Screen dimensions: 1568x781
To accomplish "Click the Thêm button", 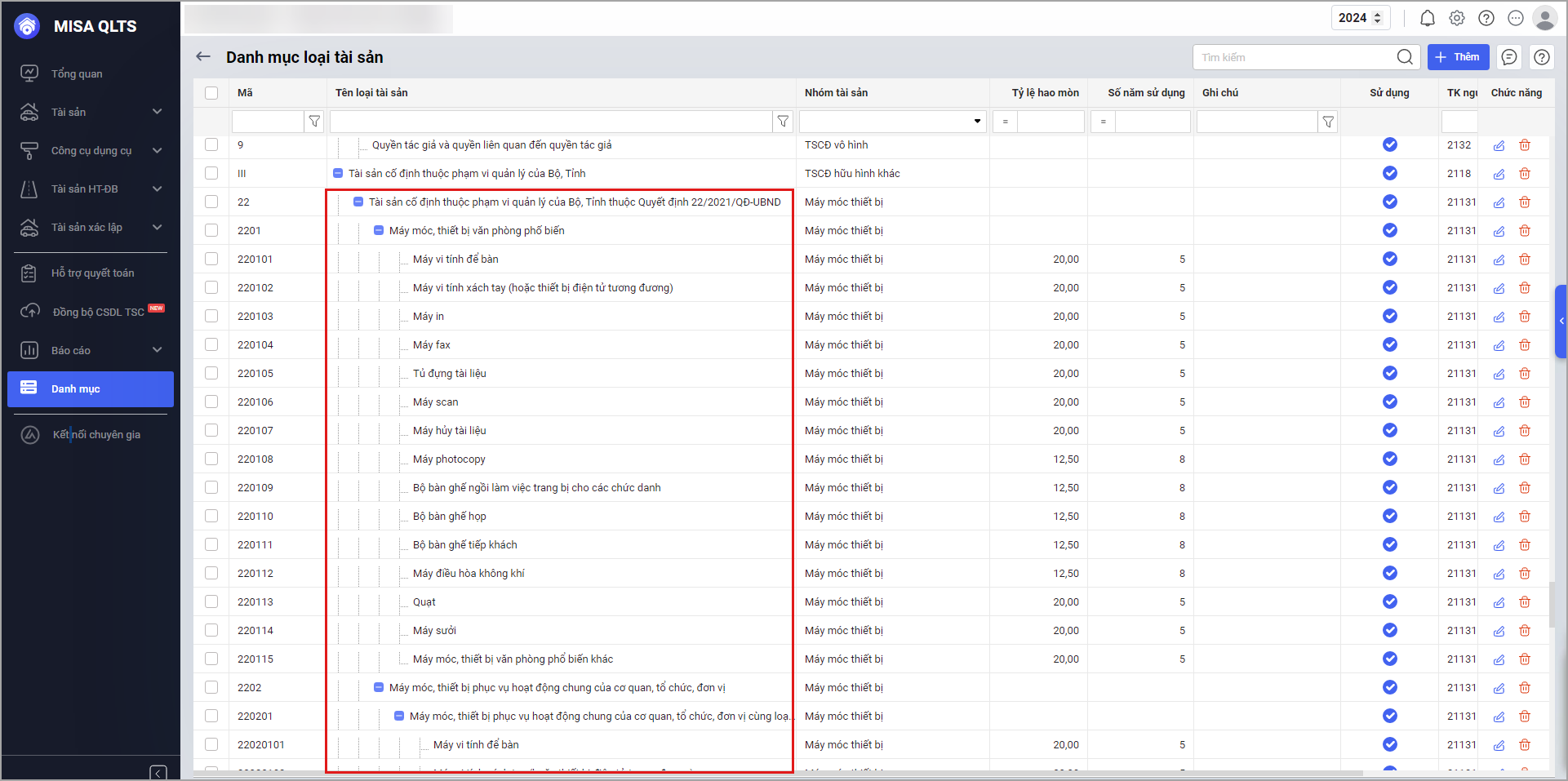I will [x=1458, y=57].
